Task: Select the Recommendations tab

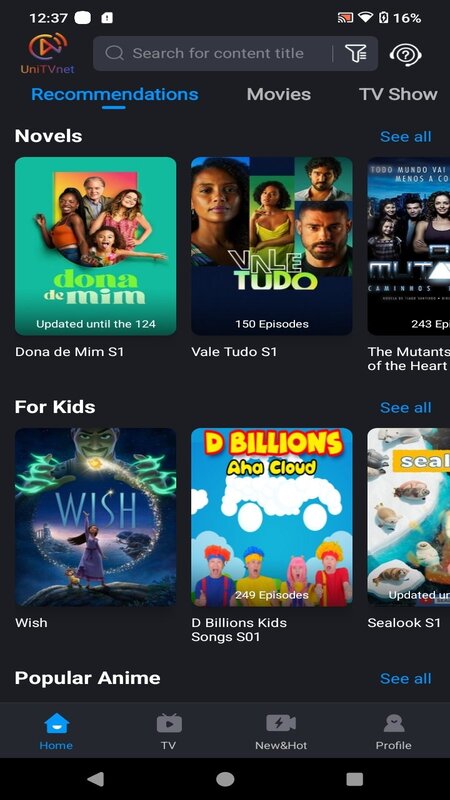Action: tap(115, 94)
